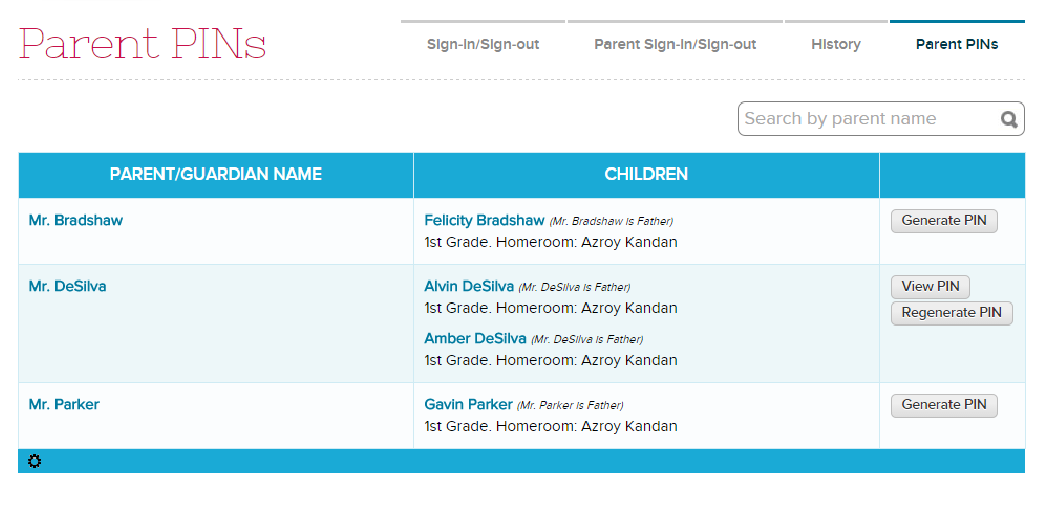
Task: Generate PIN for Mr. Bradshaw
Action: tap(944, 221)
